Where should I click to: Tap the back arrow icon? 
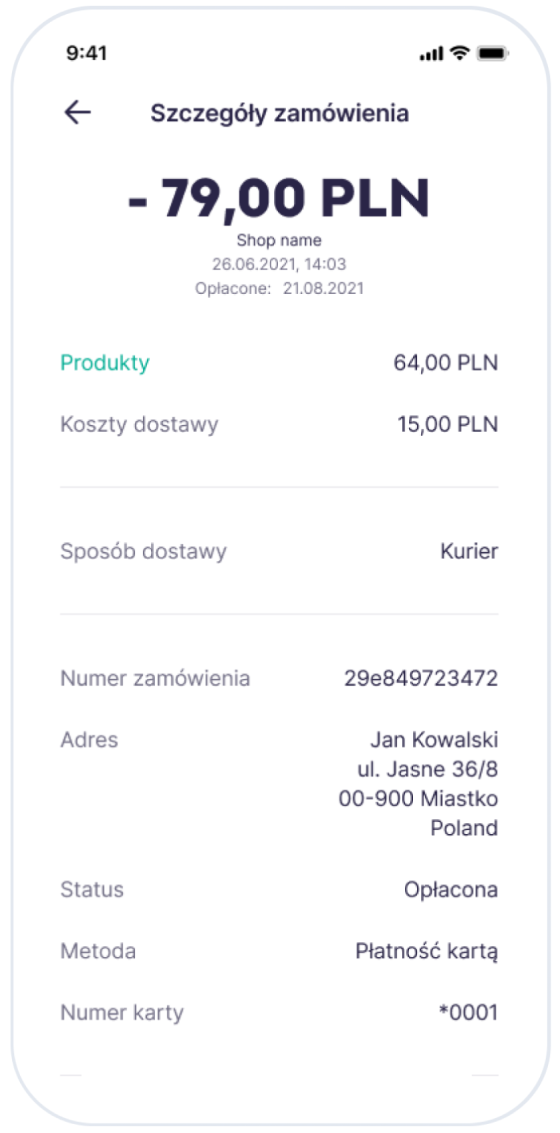(x=77, y=113)
